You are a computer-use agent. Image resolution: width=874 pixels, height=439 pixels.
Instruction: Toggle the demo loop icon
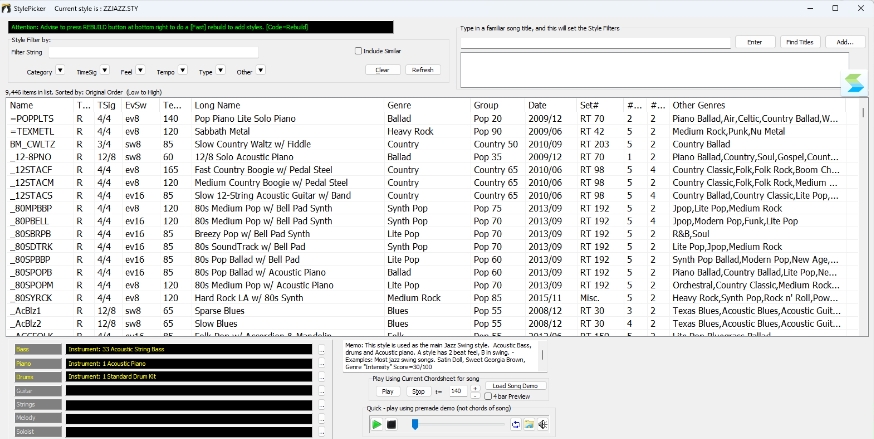(516, 425)
